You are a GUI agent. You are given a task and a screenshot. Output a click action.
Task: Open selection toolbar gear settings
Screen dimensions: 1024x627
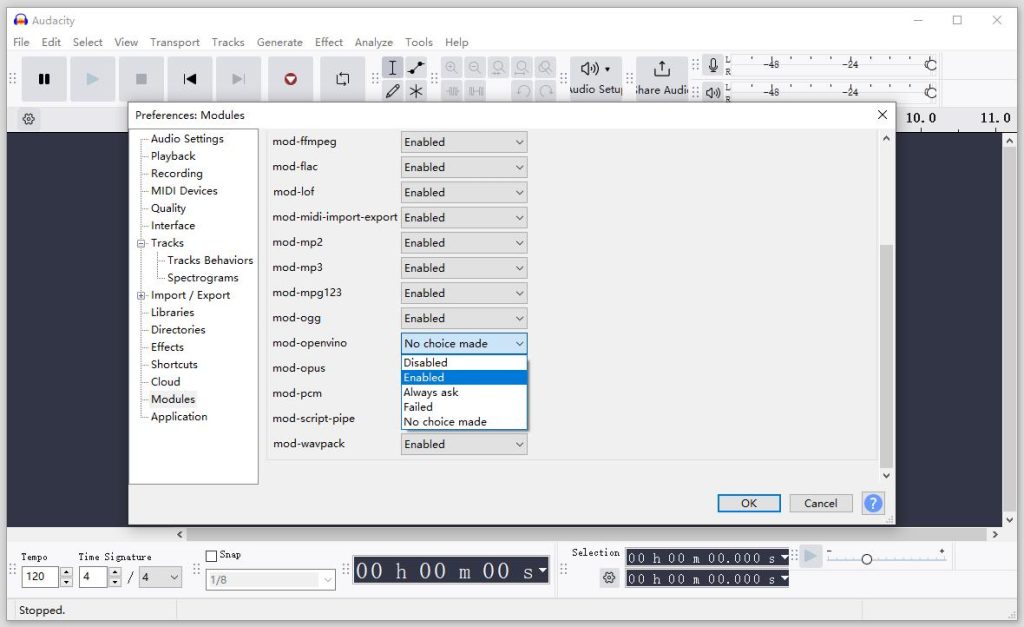point(609,577)
